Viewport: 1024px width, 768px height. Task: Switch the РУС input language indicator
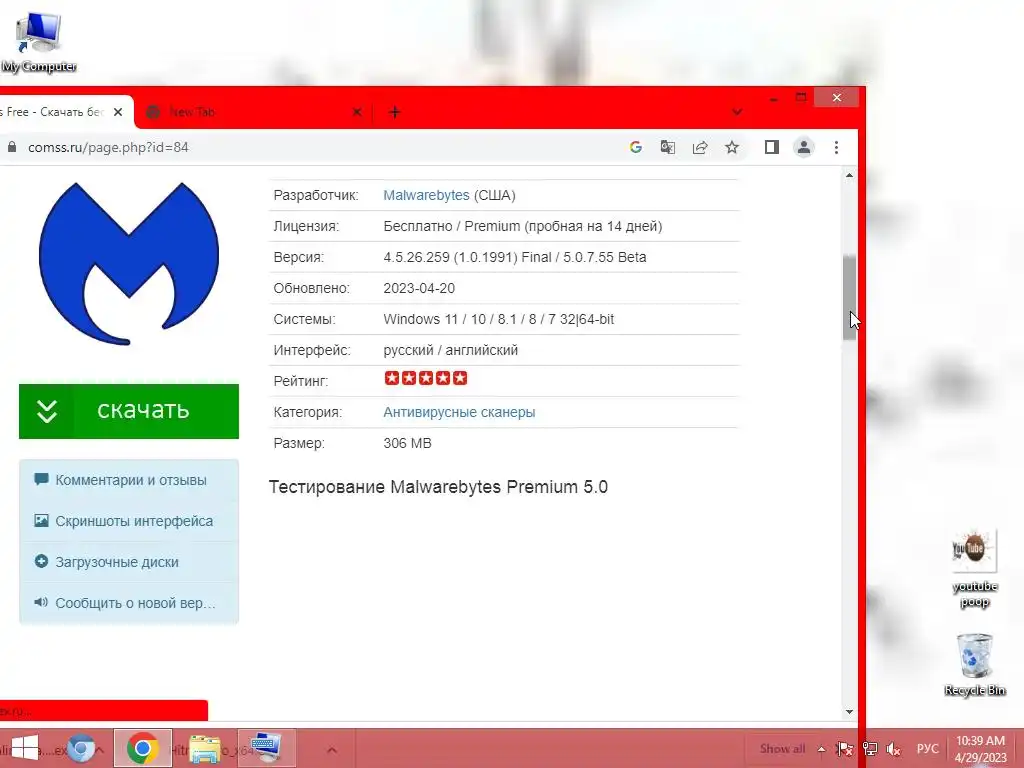pos(927,749)
